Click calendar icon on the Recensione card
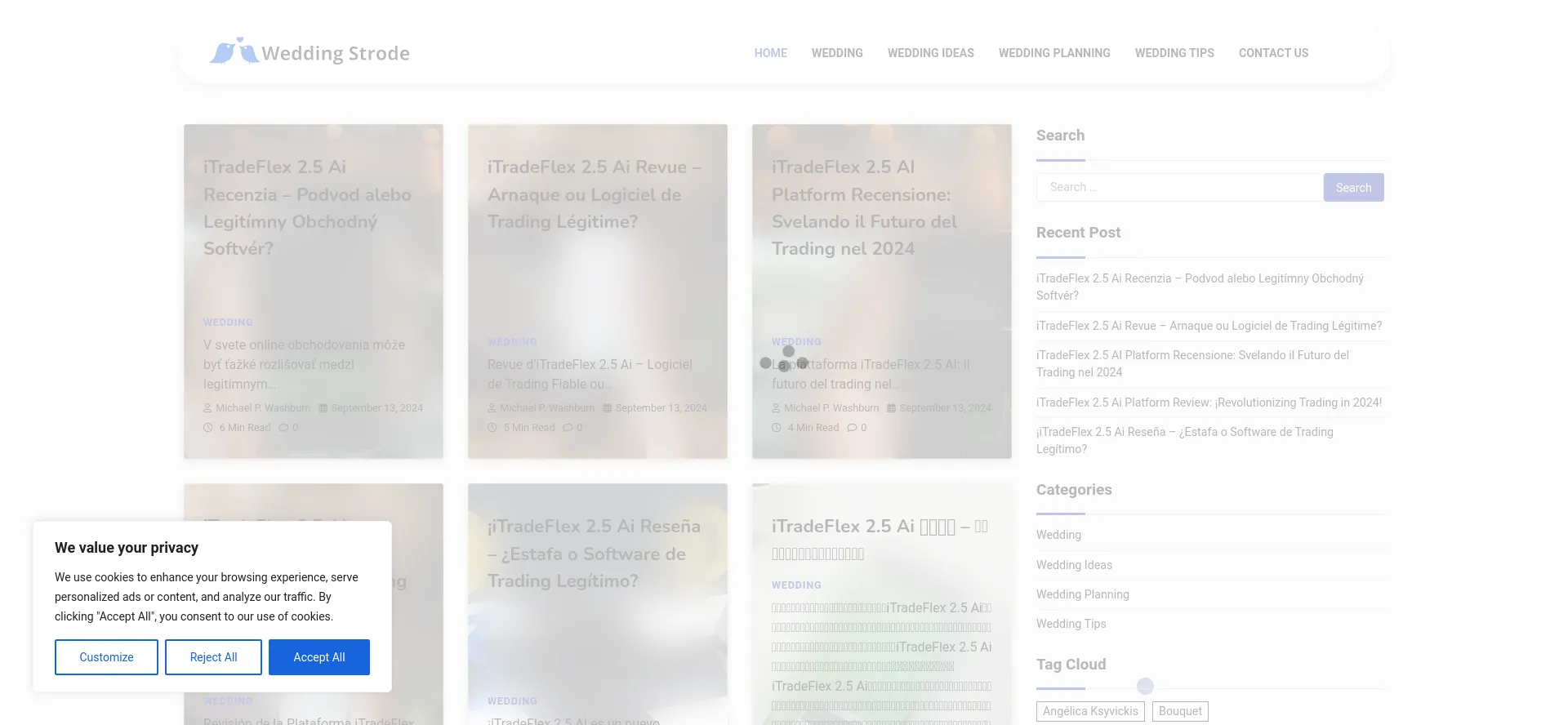 coord(891,408)
